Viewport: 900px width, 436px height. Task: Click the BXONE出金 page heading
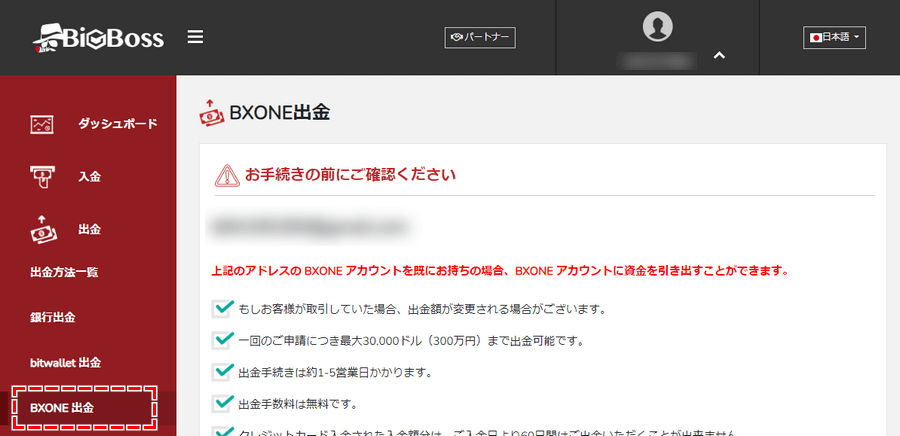[x=280, y=113]
